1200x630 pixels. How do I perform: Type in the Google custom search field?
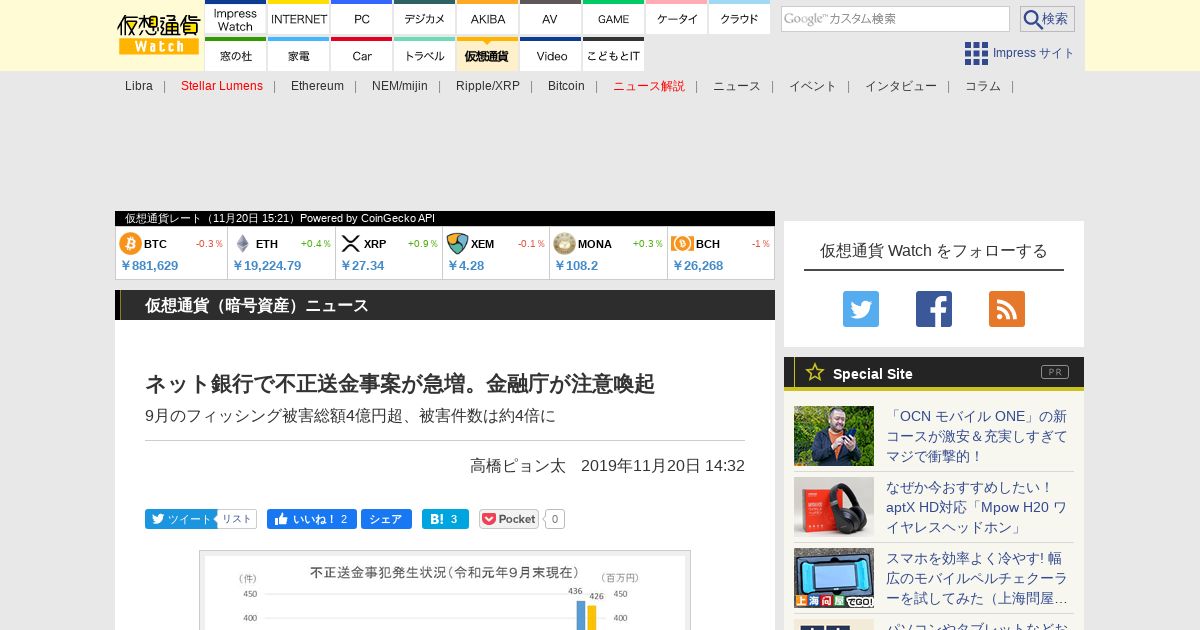coord(895,19)
